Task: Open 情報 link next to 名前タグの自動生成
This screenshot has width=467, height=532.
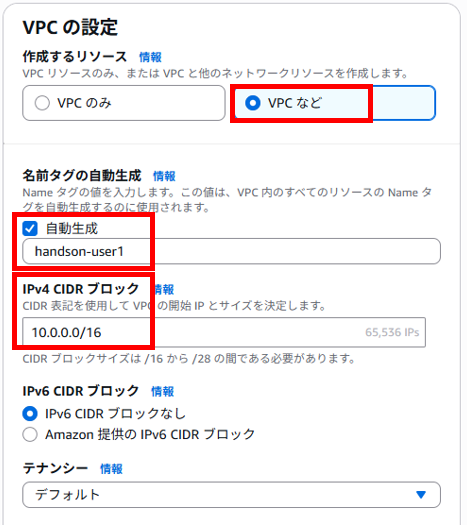Action: [164, 176]
